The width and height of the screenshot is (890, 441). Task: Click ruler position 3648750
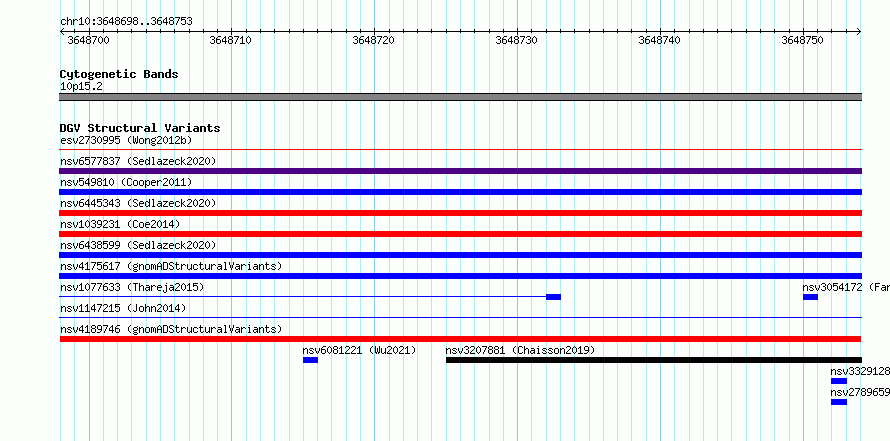[803, 40]
